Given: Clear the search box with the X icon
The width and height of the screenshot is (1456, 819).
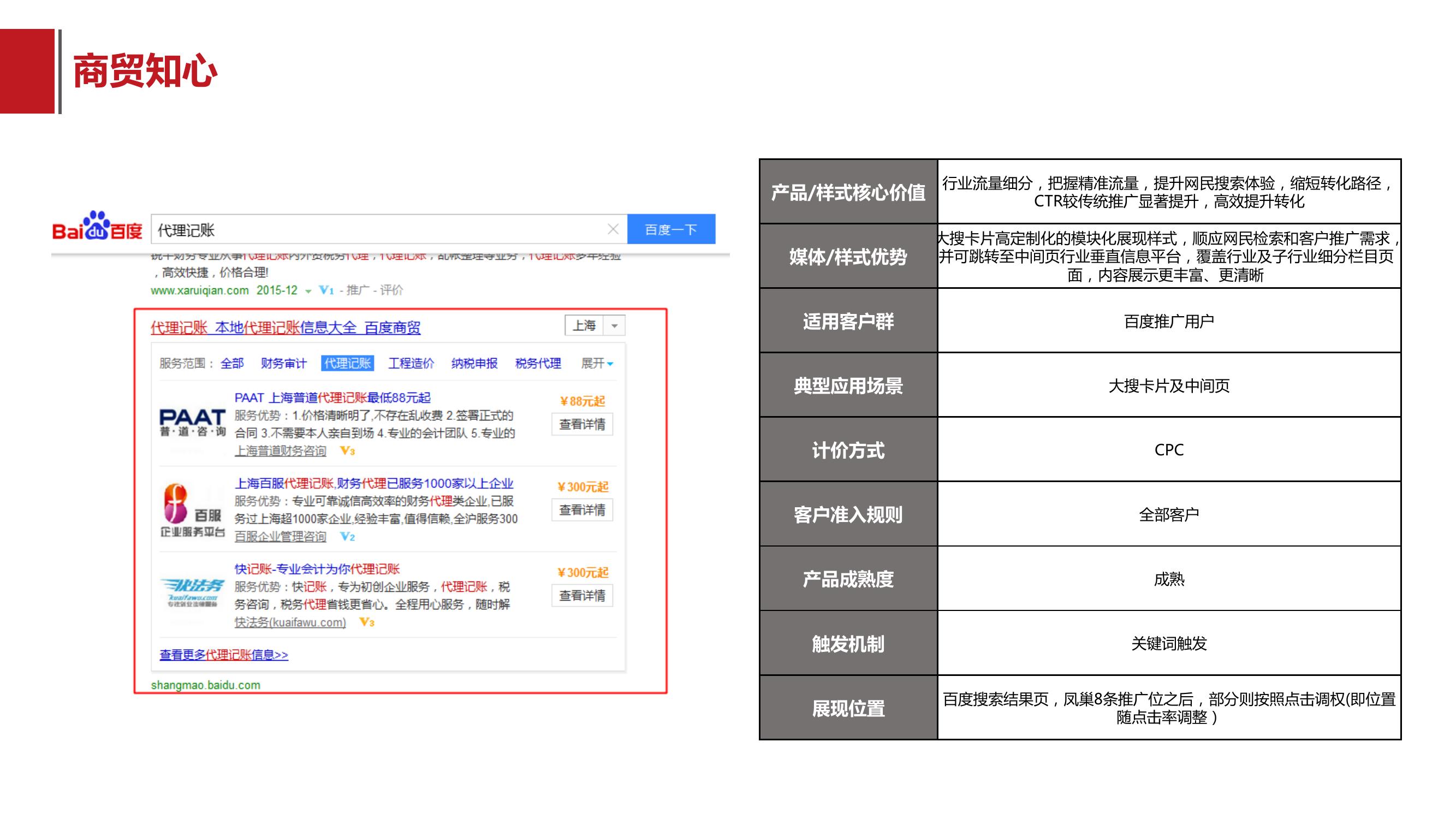Looking at the screenshot, I should point(613,229).
